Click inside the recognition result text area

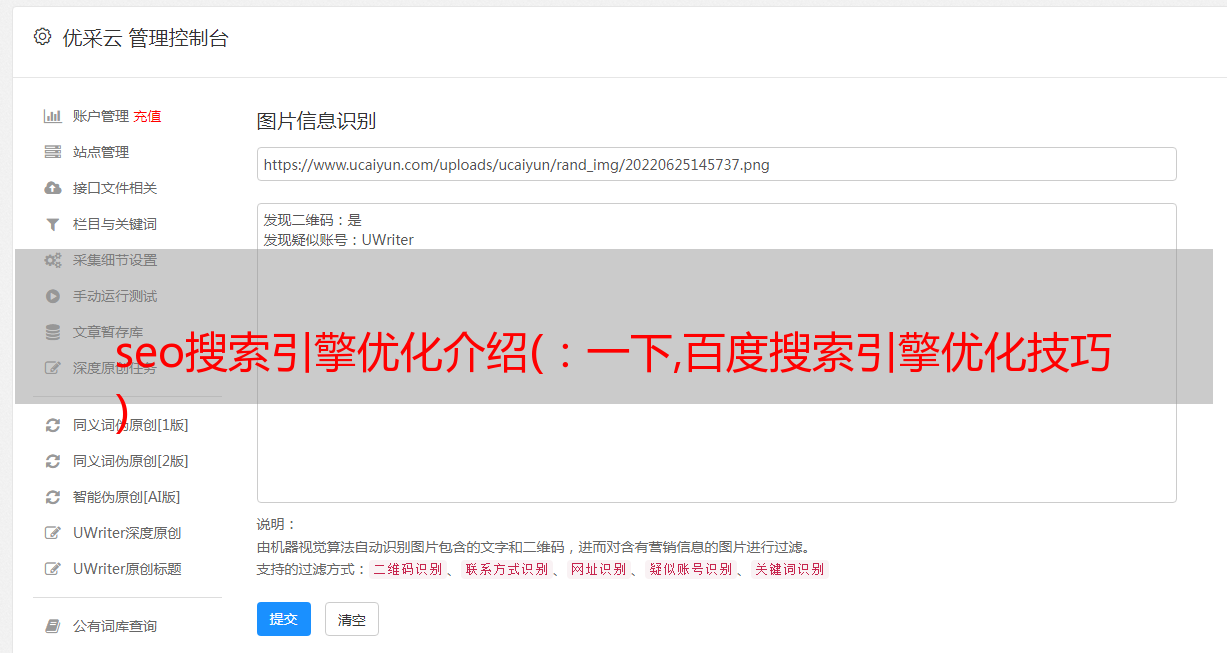coord(716,352)
